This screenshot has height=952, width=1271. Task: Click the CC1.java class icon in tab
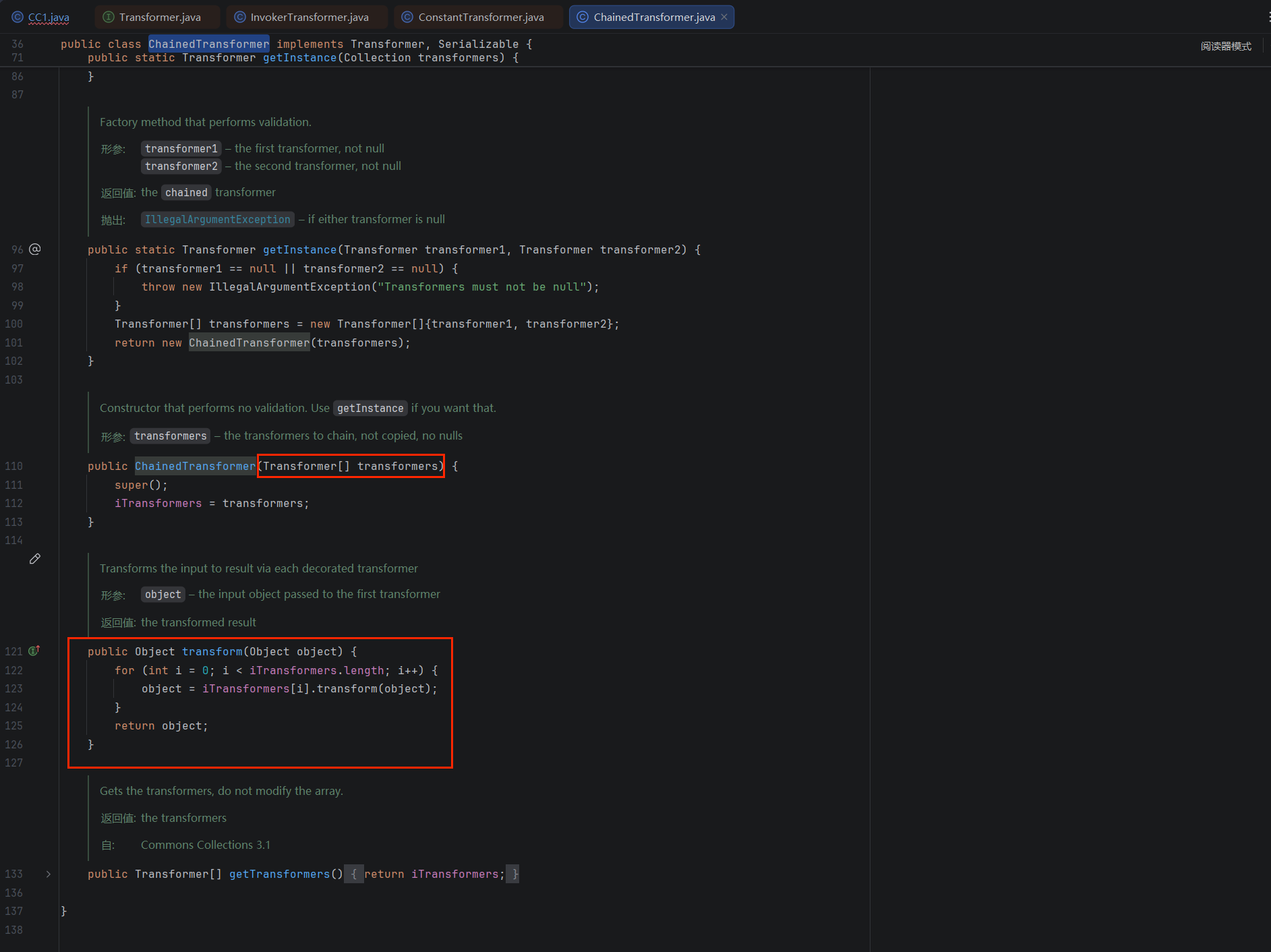(17, 17)
